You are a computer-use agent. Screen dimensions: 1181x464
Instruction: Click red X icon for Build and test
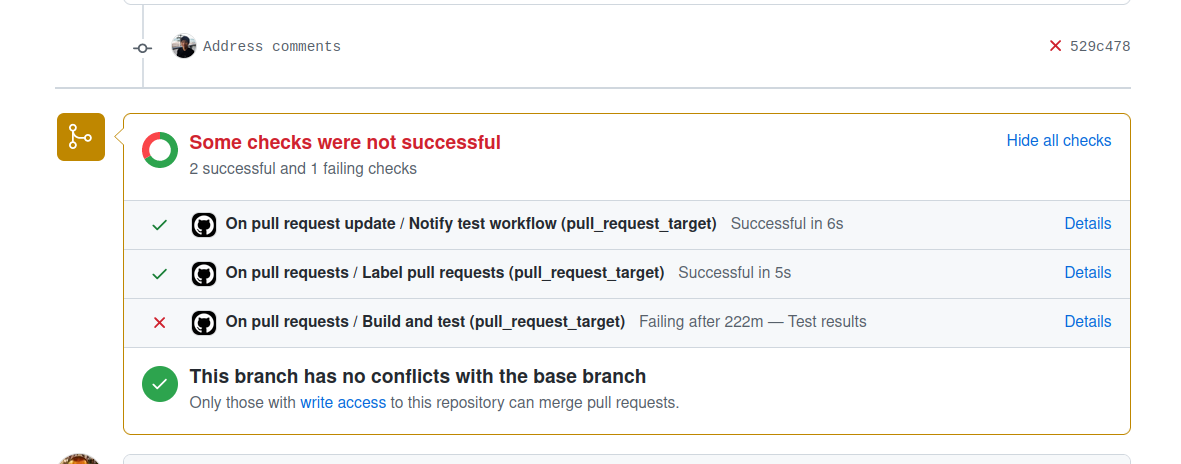(159, 323)
